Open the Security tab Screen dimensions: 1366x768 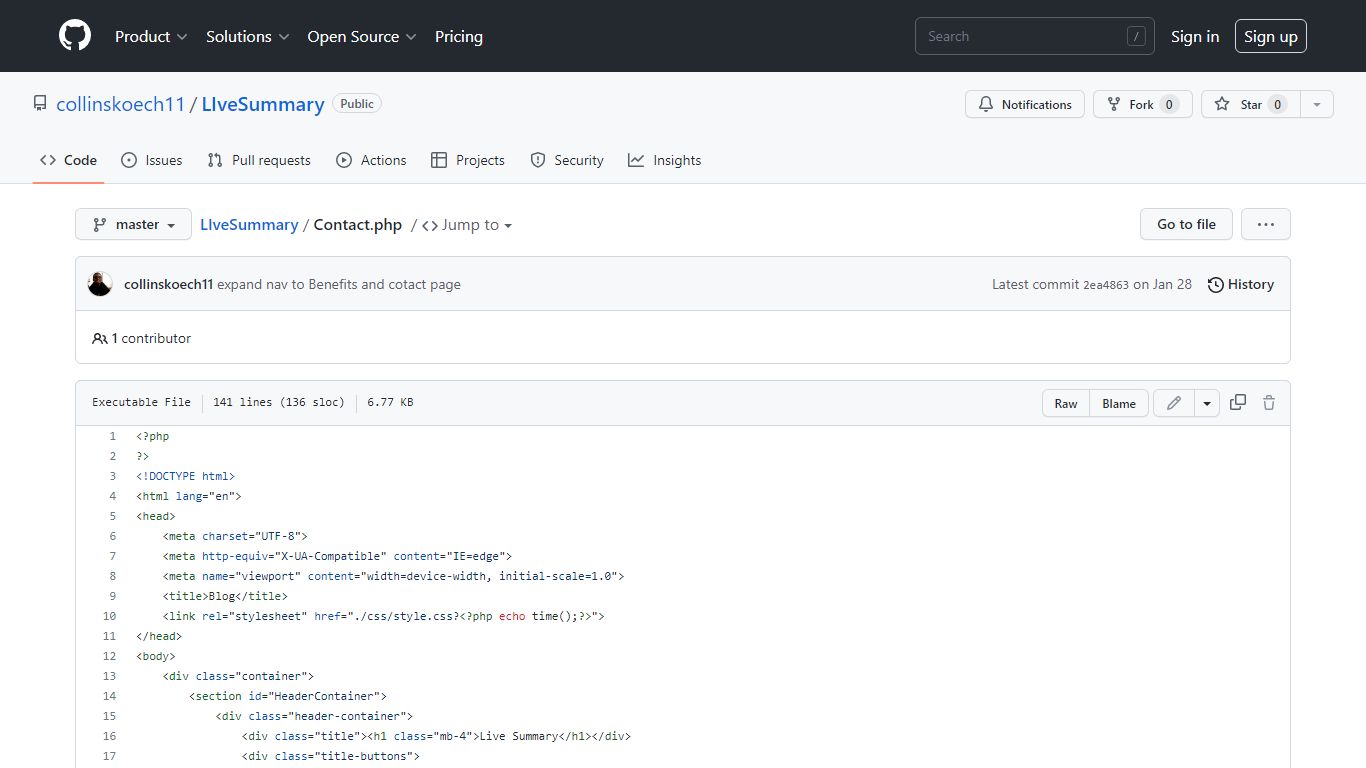(567, 160)
